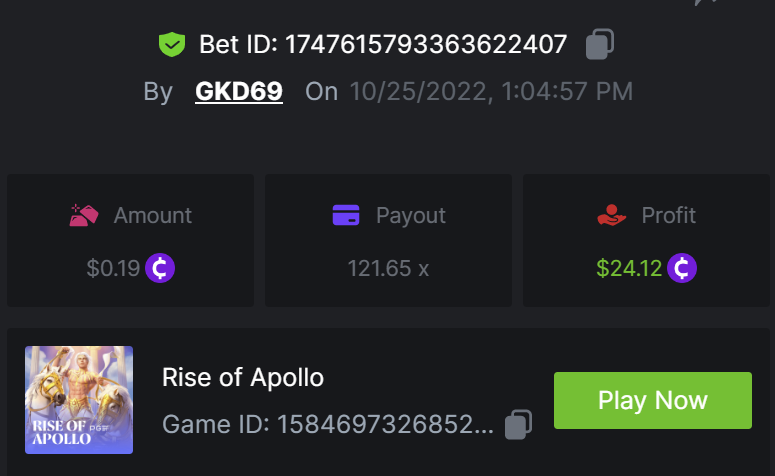775x476 pixels.
Task: Click the truncated Game ID number
Action: 385,425
